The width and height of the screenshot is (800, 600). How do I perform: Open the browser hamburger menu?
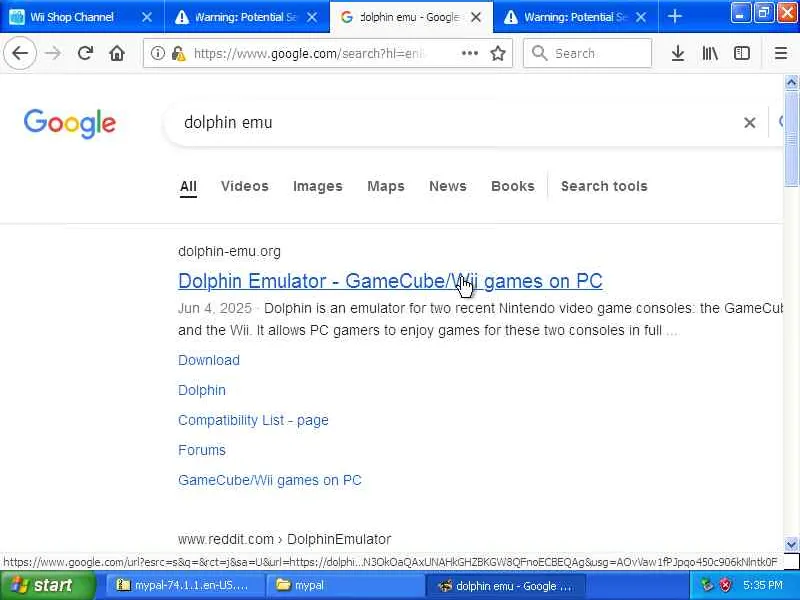click(x=781, y=53)
